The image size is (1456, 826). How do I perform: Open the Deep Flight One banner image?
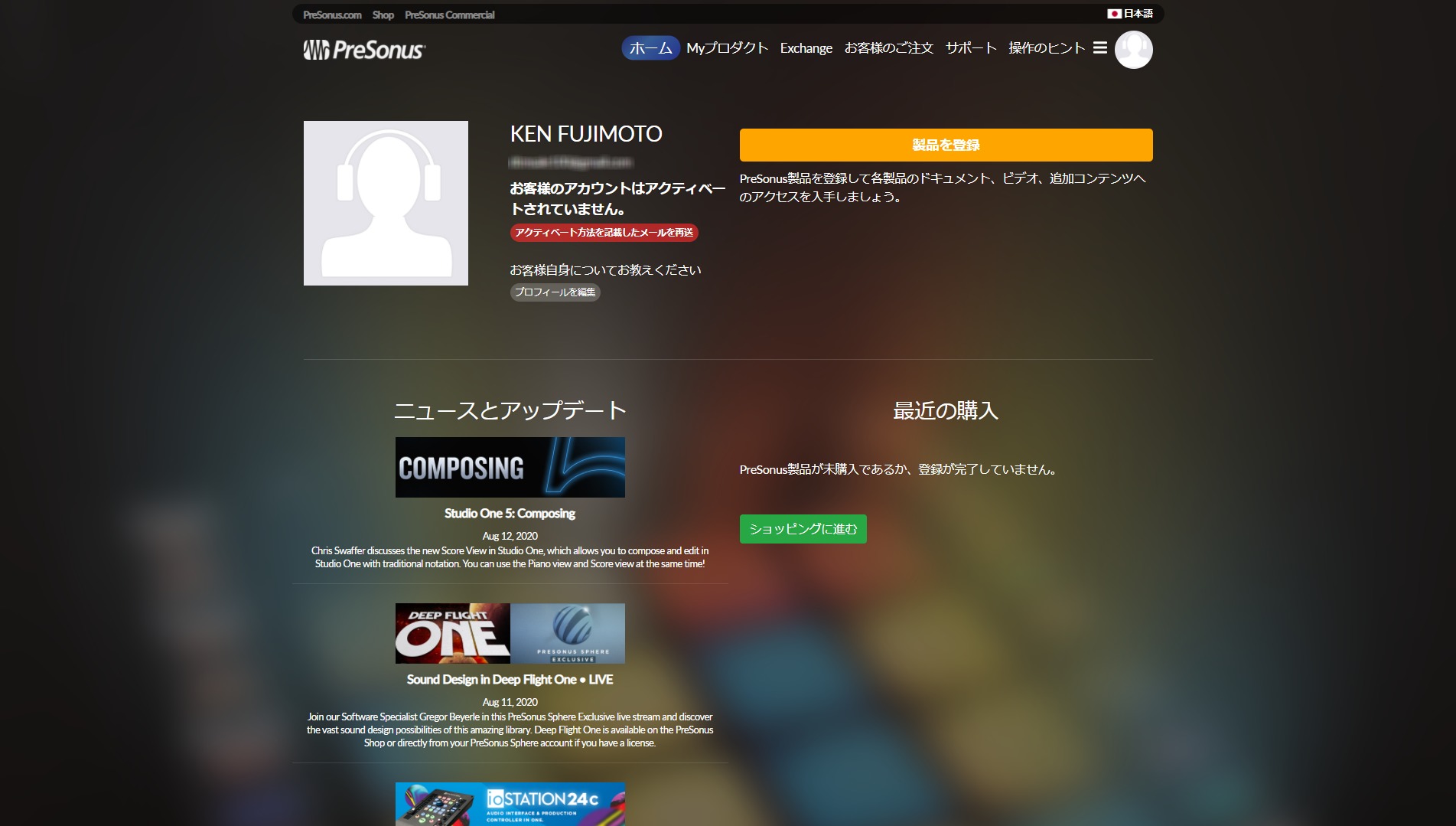click(x=510, y=633)
